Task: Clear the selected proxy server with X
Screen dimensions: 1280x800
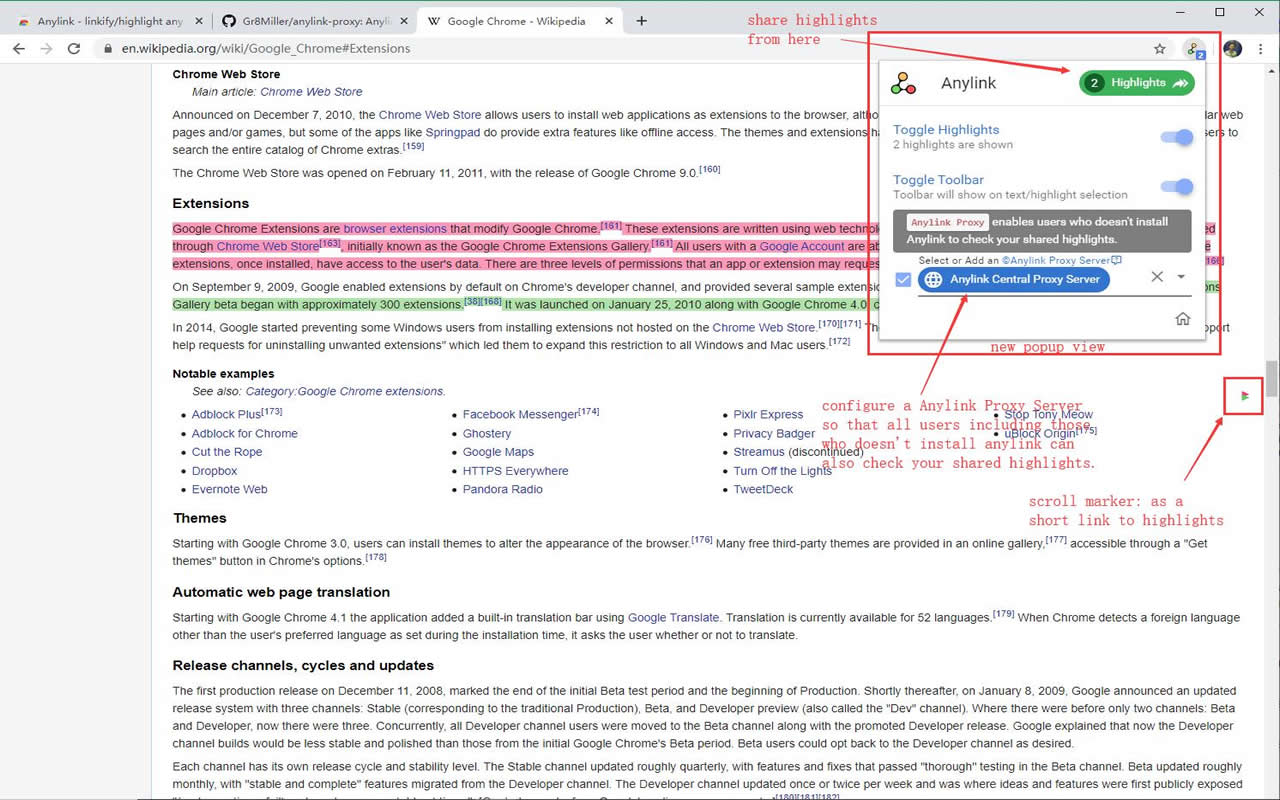Action: pyautogui.click(x=1157, y=277)
